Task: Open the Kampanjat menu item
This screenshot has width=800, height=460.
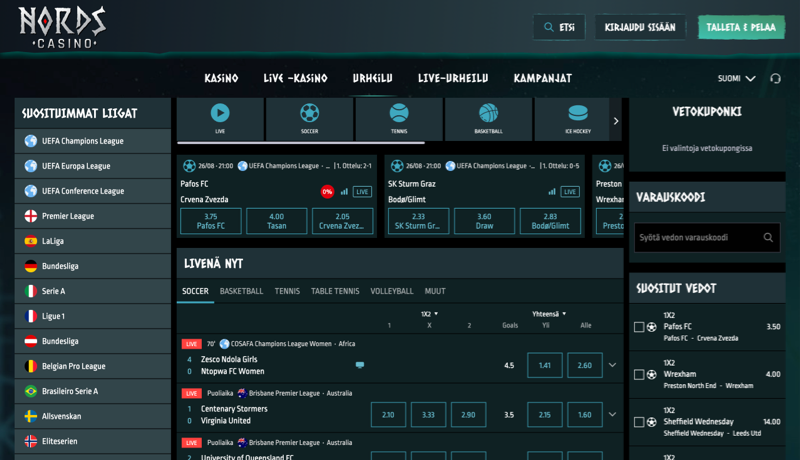Action: 542,79
